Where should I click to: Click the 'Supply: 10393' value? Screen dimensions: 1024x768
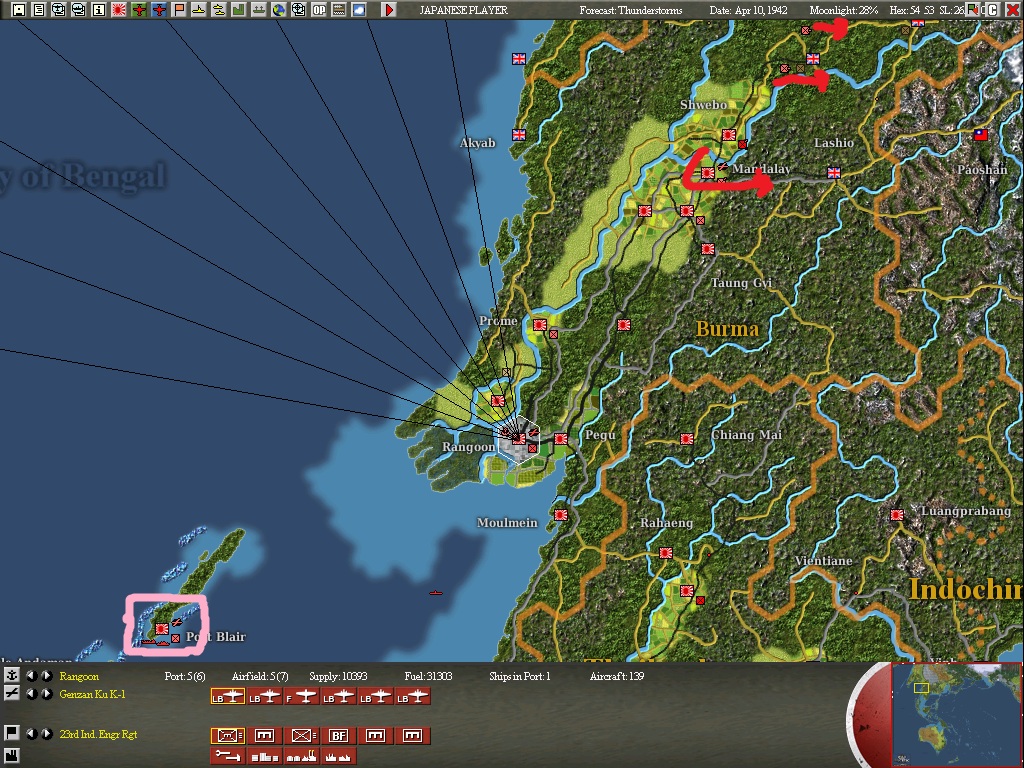tap(338, 676)
